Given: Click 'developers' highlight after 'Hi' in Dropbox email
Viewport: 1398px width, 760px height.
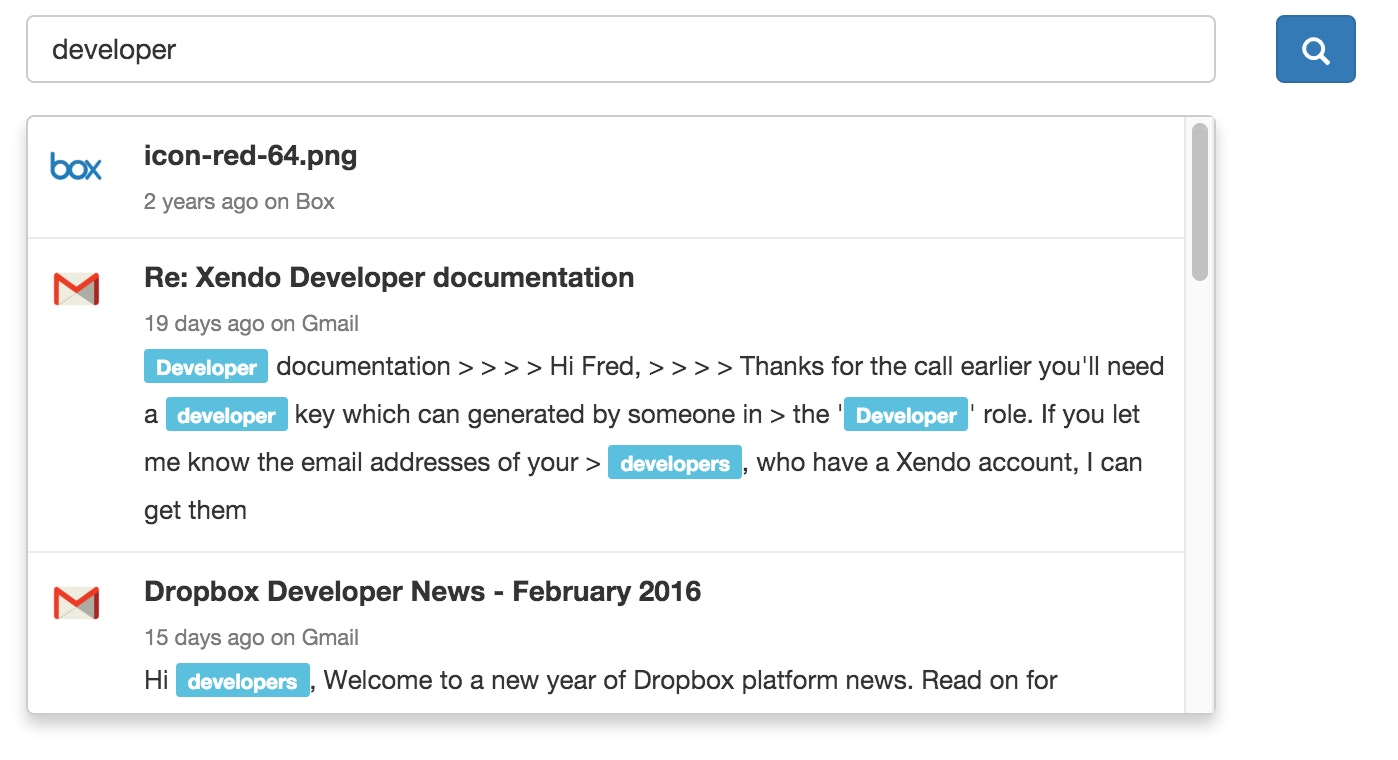Looking at the screenshot, I should click(243, 681).
